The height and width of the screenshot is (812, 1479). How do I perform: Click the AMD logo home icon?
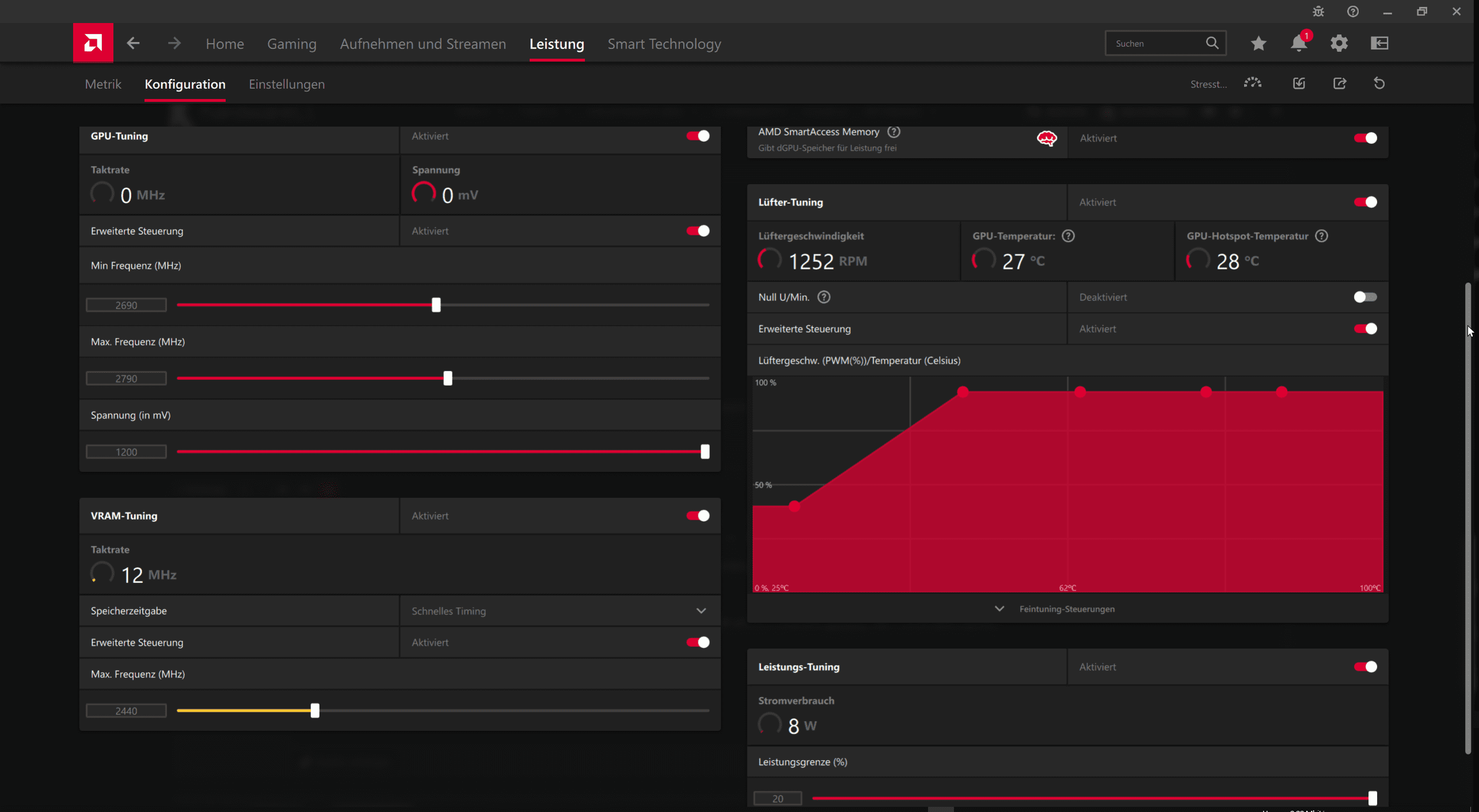pyautogui.click(x=93, y=43)
